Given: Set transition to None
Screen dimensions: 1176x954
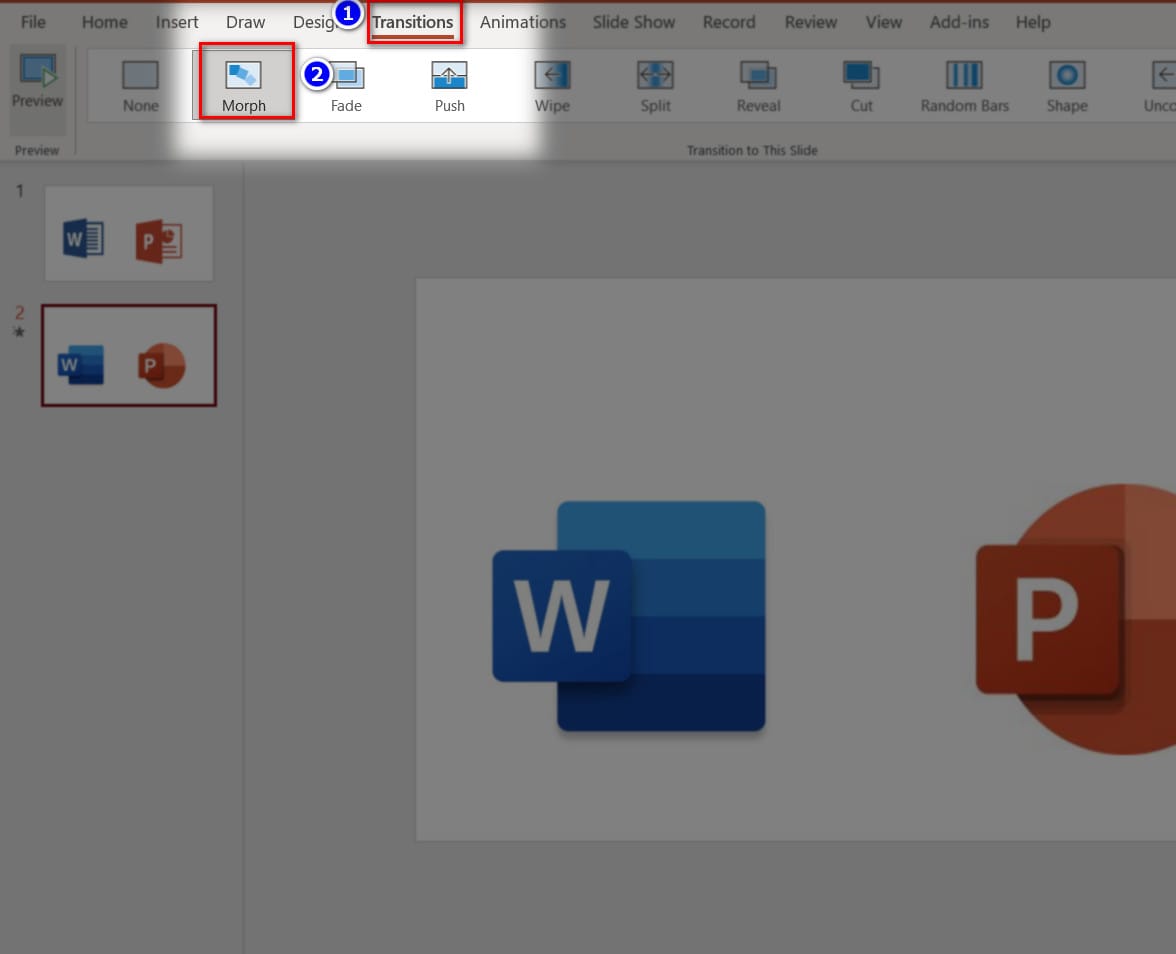Looking at the screenshot, I should coord(140,85).
